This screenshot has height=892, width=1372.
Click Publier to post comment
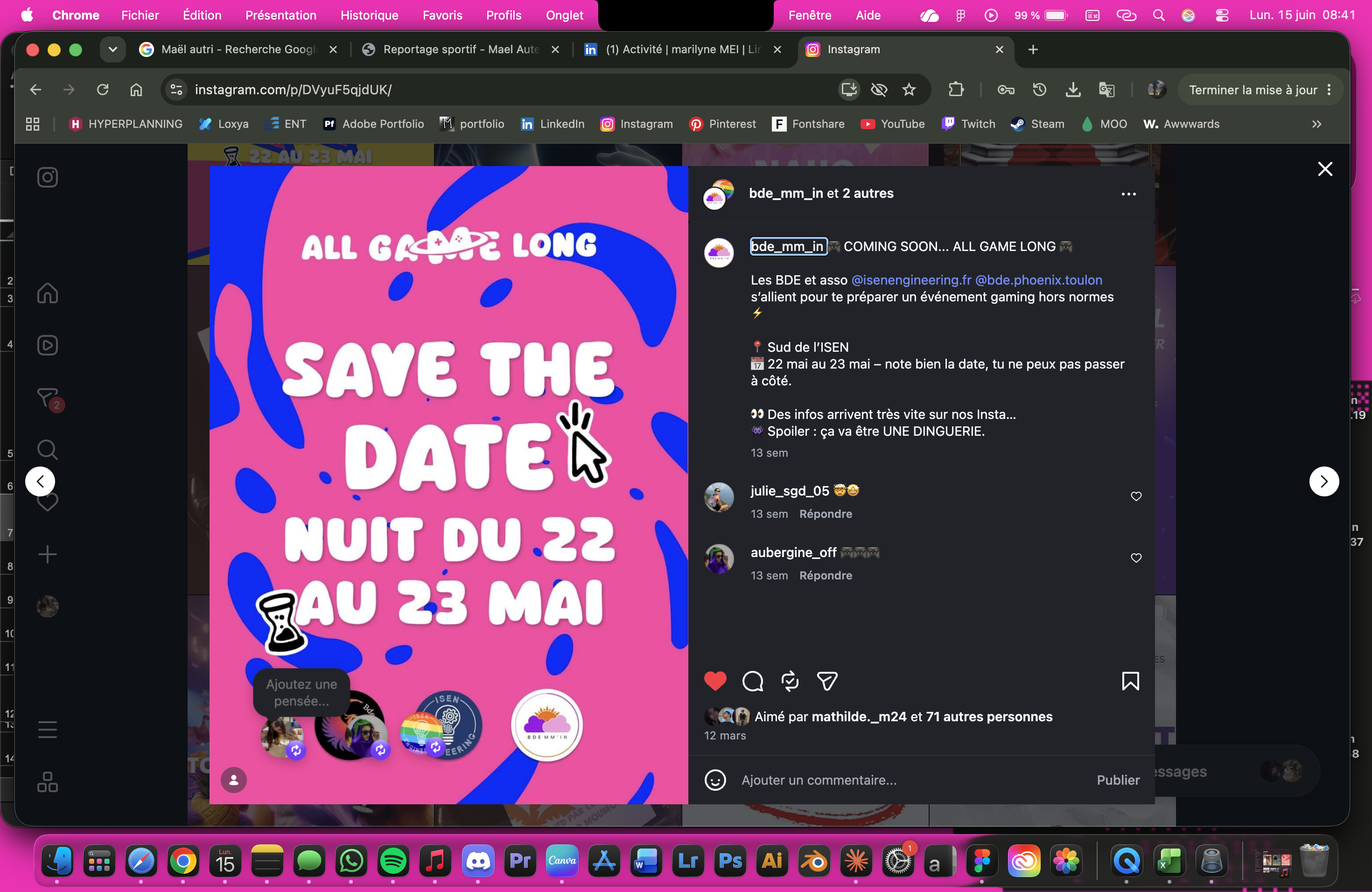point(1118,780)
